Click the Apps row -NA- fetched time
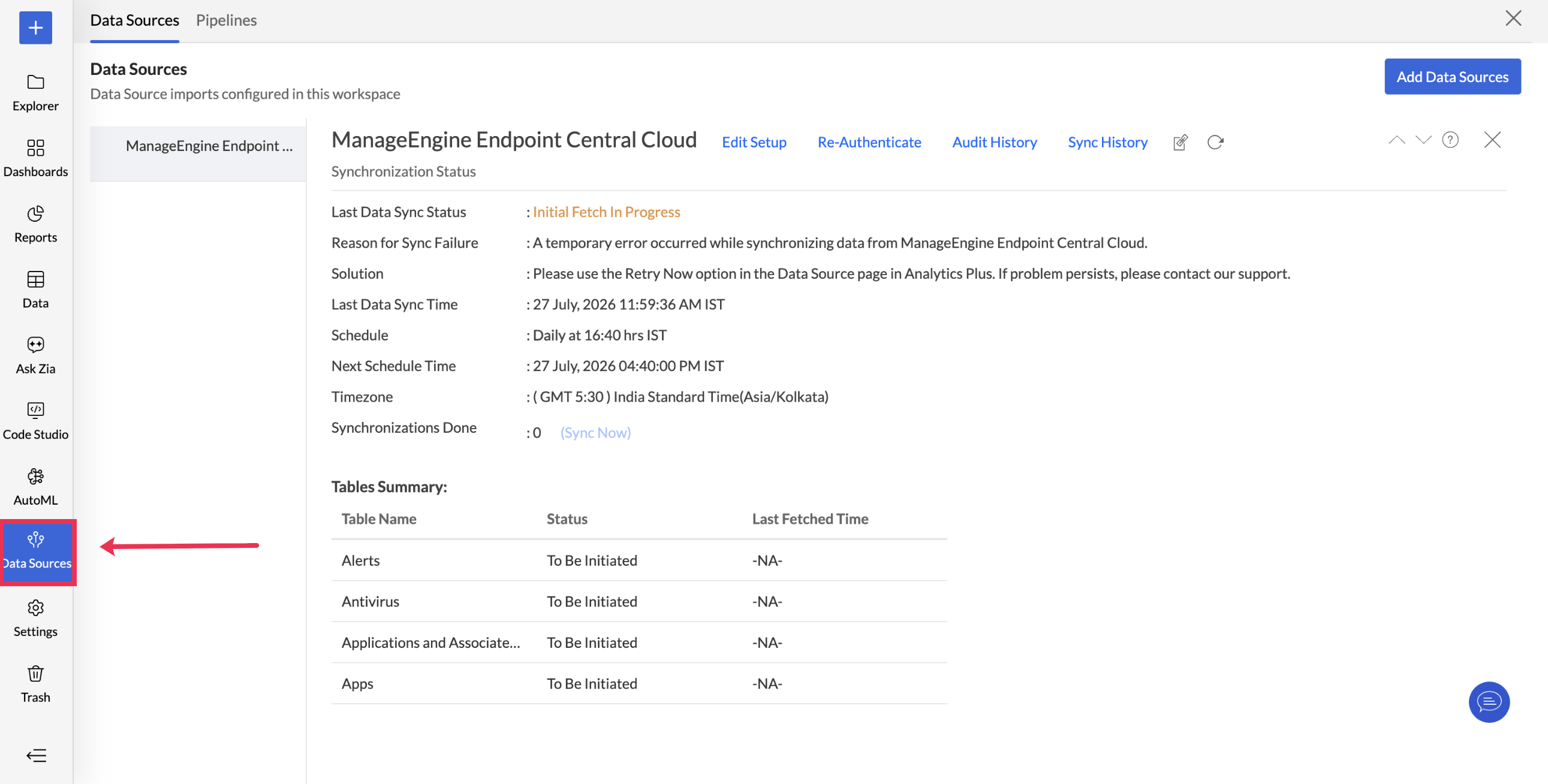The height and width of the screenshot is (784, 1548). click(x=767, y=684)
